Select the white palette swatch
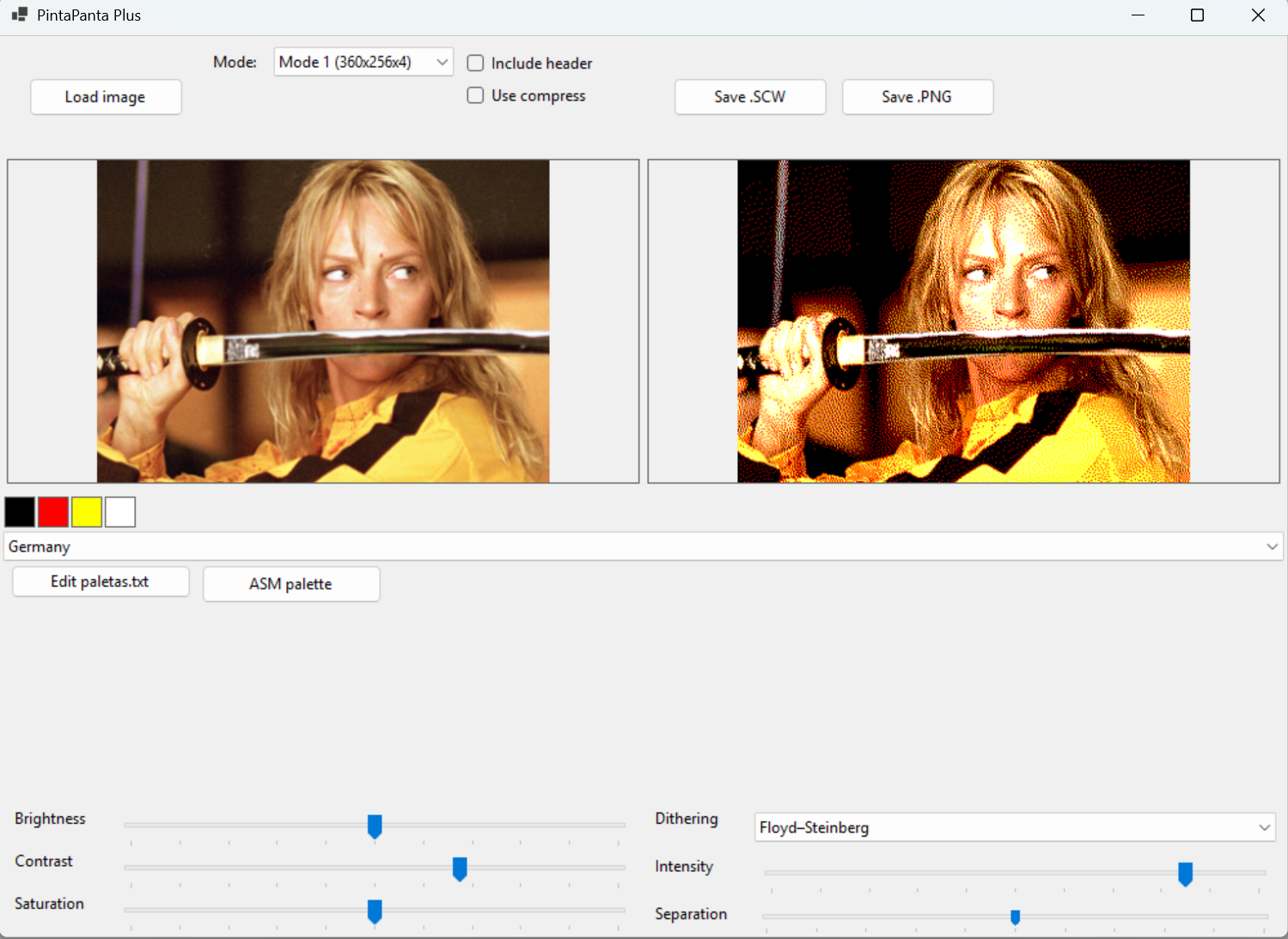Screen dimensions: 1288x939 120,512
